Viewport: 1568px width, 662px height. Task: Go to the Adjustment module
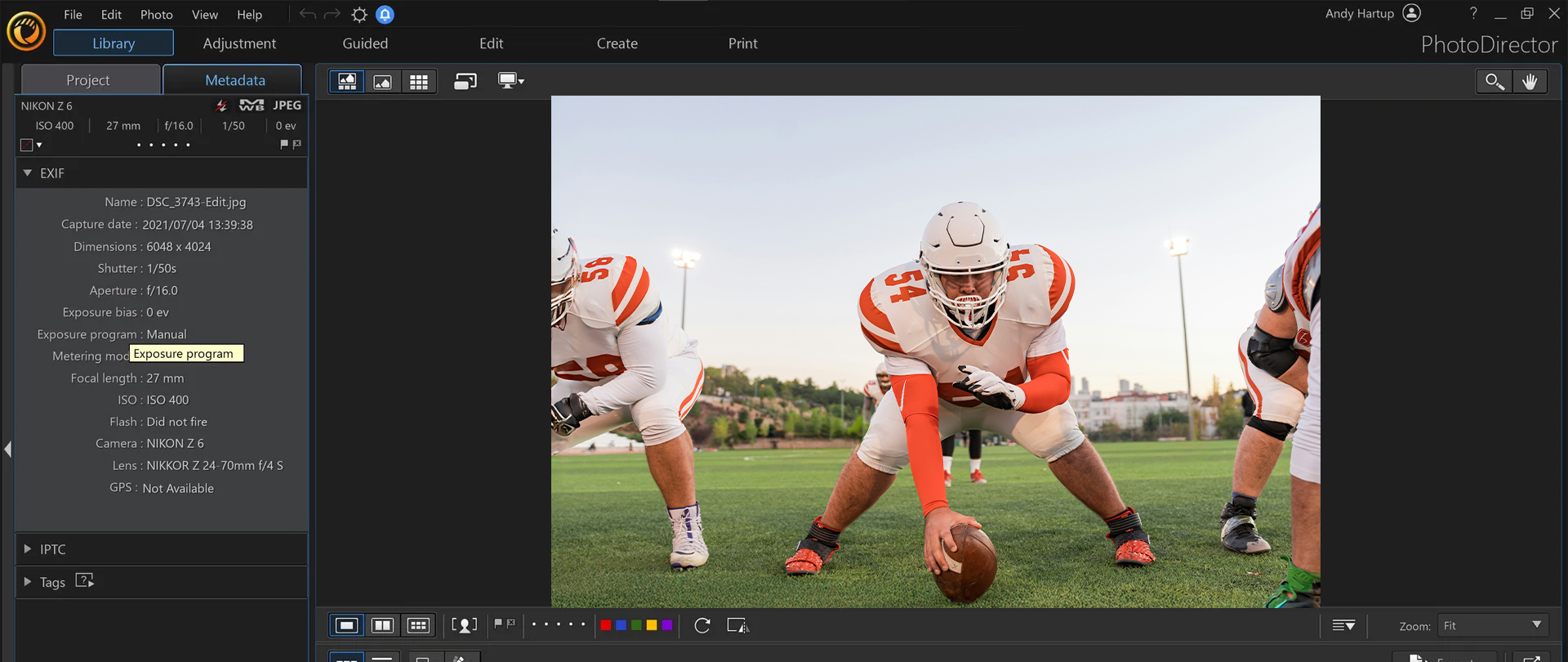tap(239, 43)
